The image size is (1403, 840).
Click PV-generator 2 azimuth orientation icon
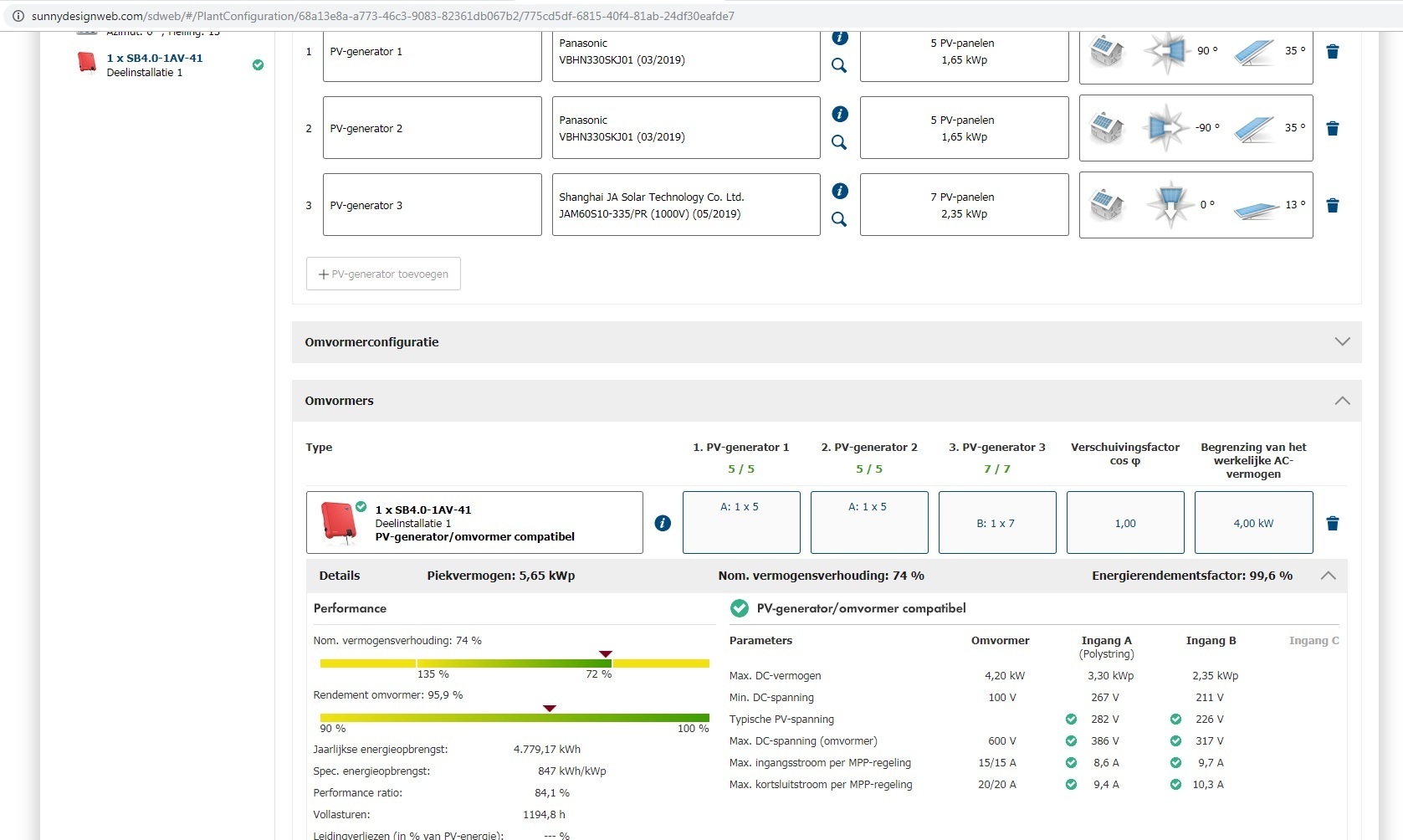tap(1166, 128)
